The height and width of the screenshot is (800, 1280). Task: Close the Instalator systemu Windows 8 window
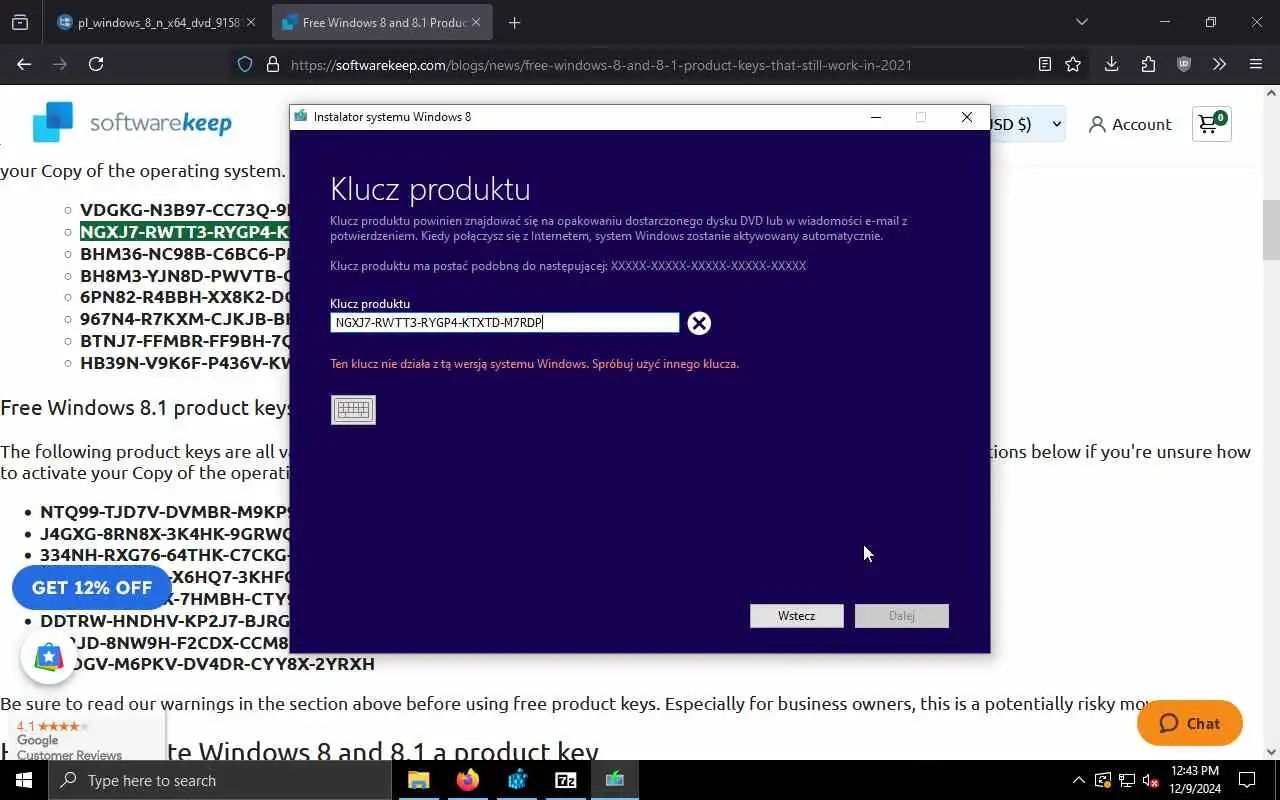click(x=967, y=117)
